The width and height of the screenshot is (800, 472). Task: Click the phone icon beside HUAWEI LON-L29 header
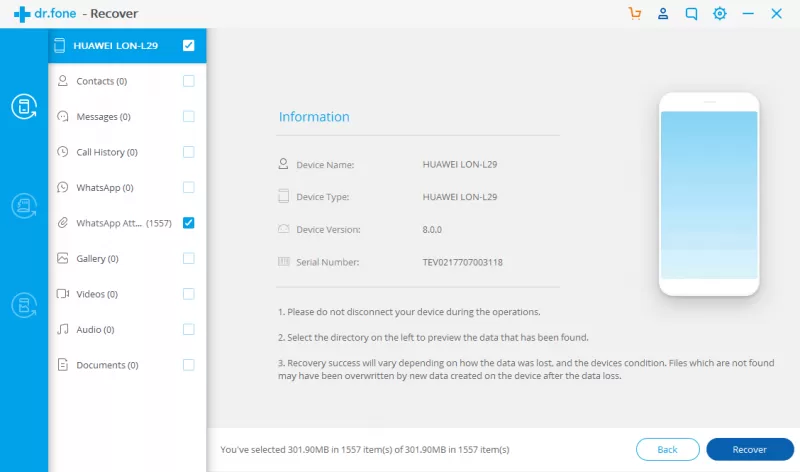pos(60,45)
